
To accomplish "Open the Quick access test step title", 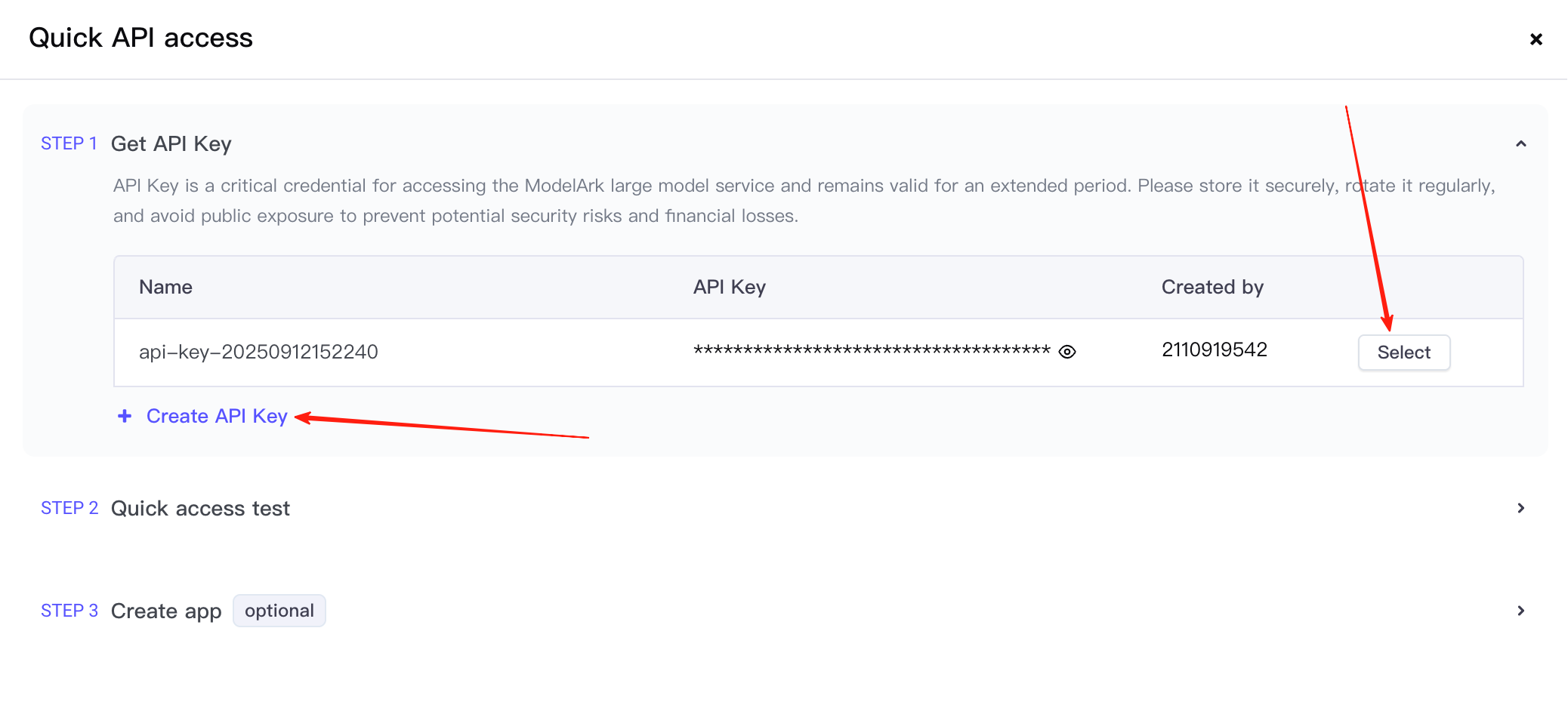I will 200,509.
